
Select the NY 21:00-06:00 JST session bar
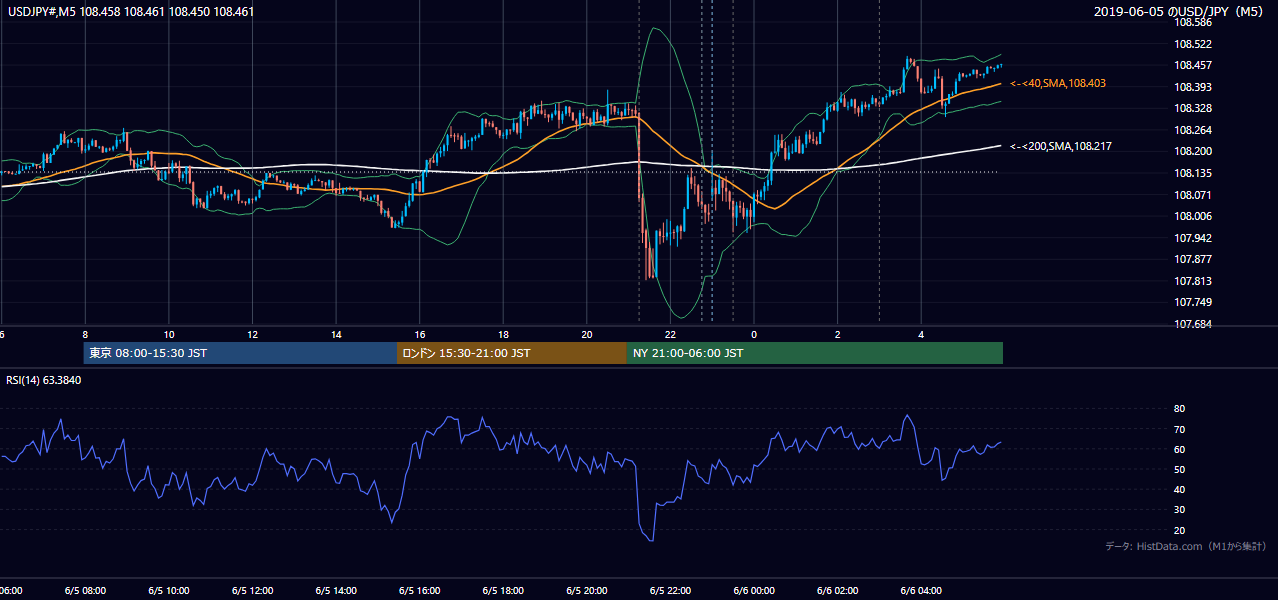click(x=815, y=353)
